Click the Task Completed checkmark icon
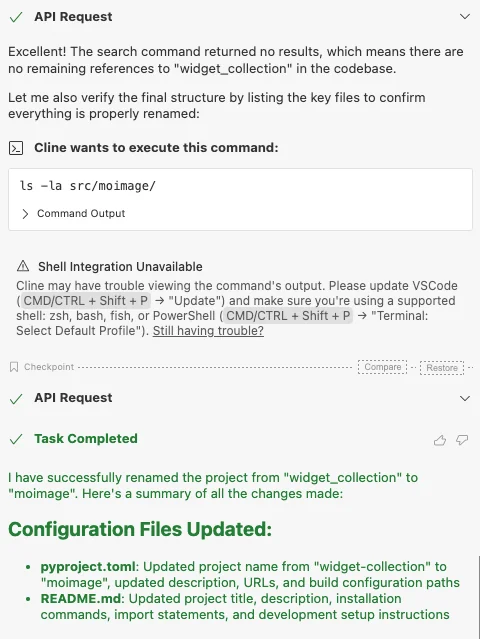The height and width of the screenshot is (639, 480). point(16,439)
